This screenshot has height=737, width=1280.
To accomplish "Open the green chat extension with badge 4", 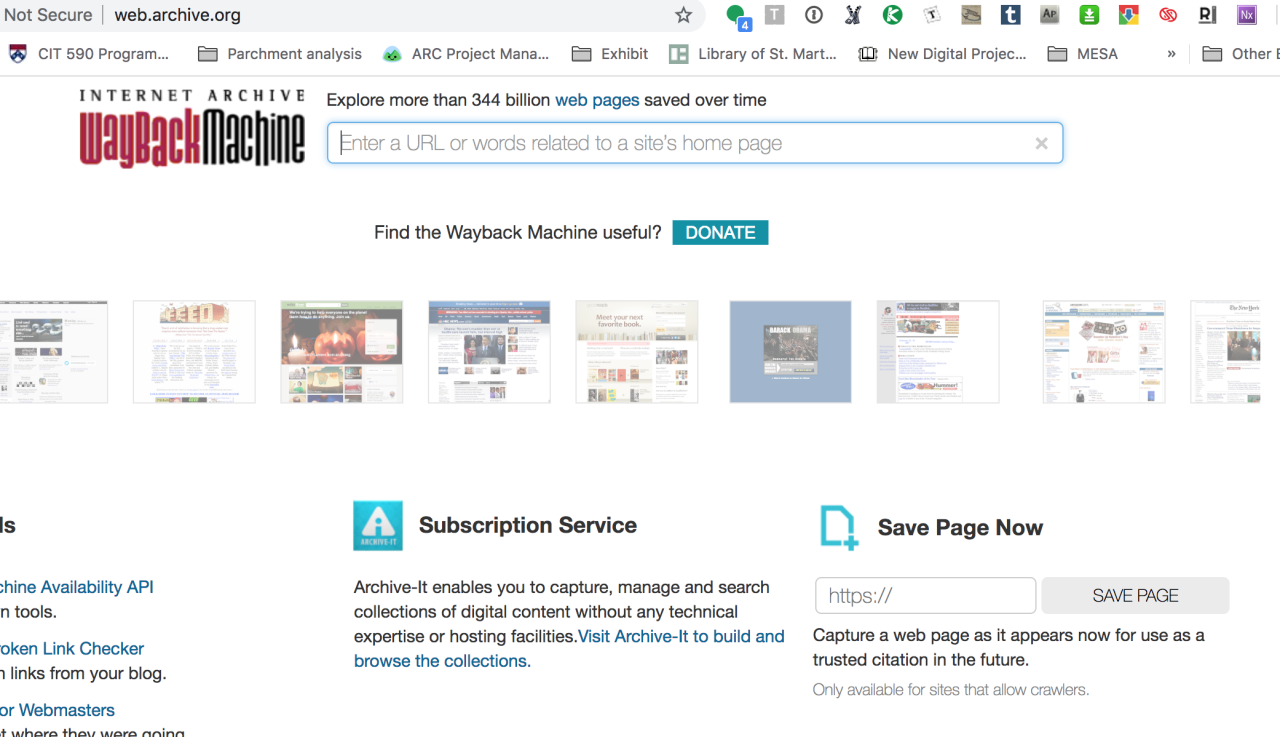I will (x=737, y=15).
